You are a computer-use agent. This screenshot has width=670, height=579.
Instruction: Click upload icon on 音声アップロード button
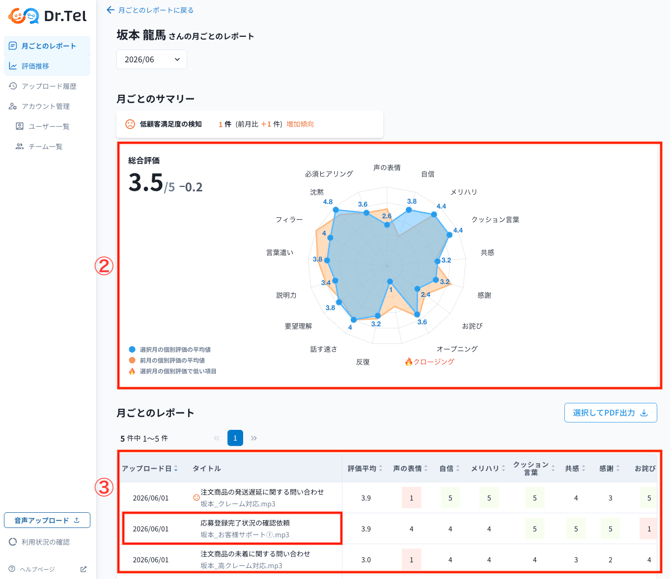(x=77, y=520)
